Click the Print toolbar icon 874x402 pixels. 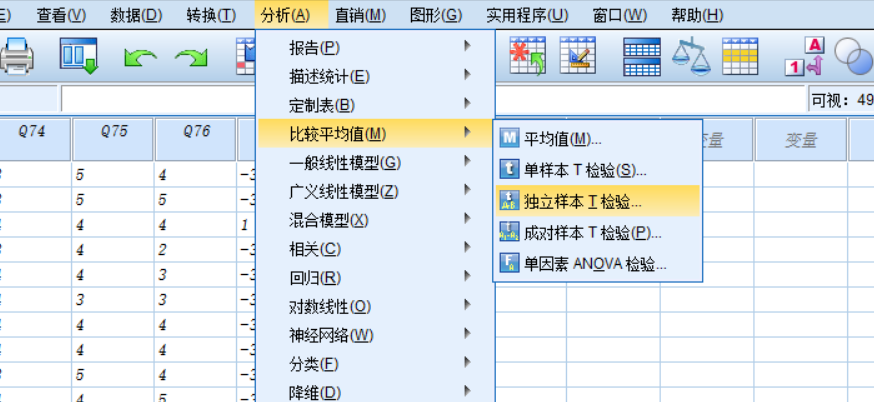tap(17, 56)
